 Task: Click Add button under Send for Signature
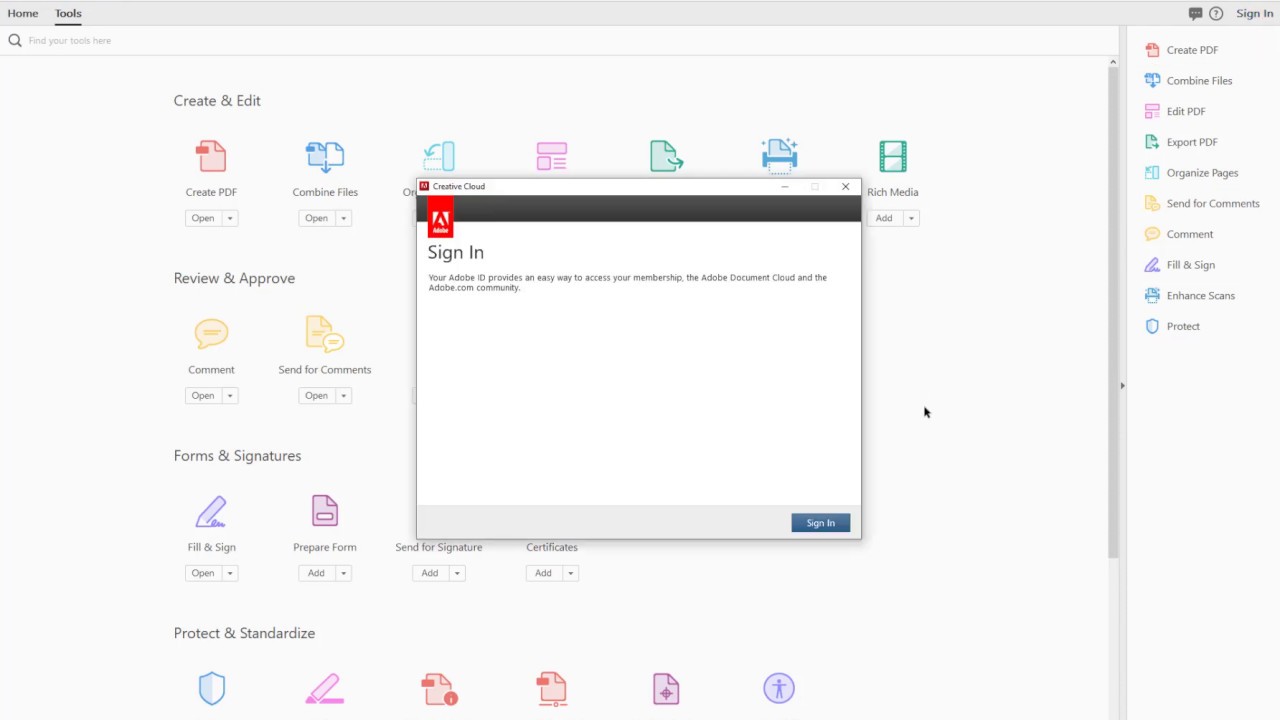(x=430, y=573)
